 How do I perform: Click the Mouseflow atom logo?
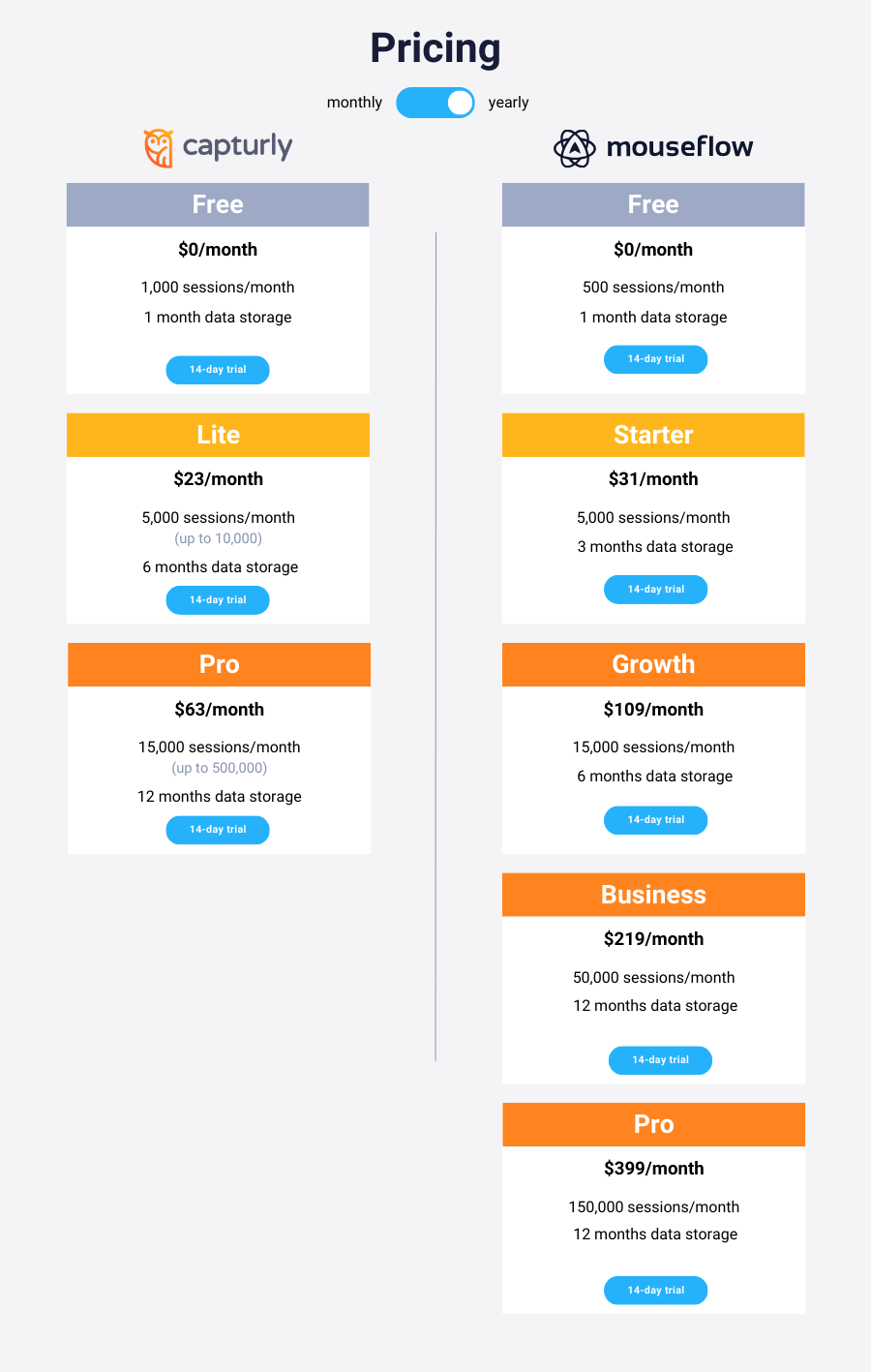pos(574,147)
